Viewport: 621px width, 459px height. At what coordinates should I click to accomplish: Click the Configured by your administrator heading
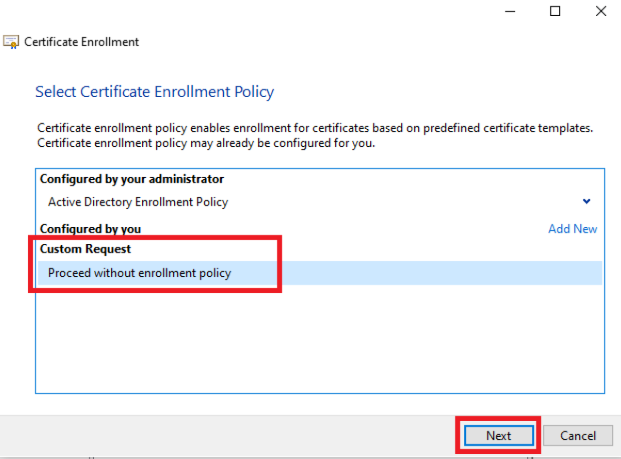(x=132, y=179)
